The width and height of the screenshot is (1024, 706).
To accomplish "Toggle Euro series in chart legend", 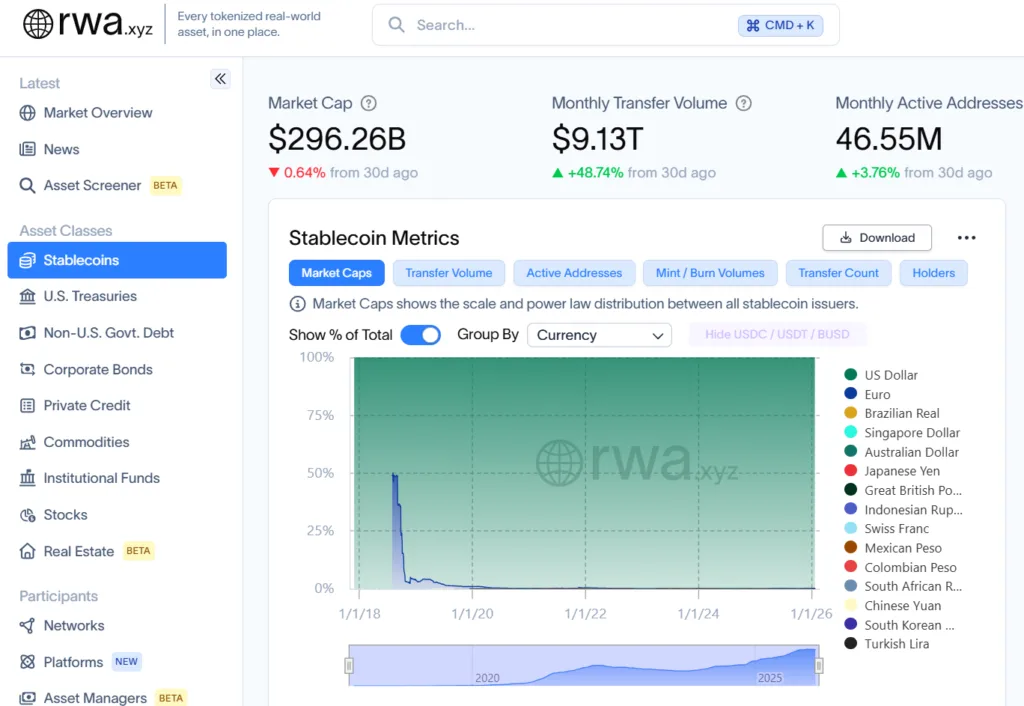I will click(877, 395).
